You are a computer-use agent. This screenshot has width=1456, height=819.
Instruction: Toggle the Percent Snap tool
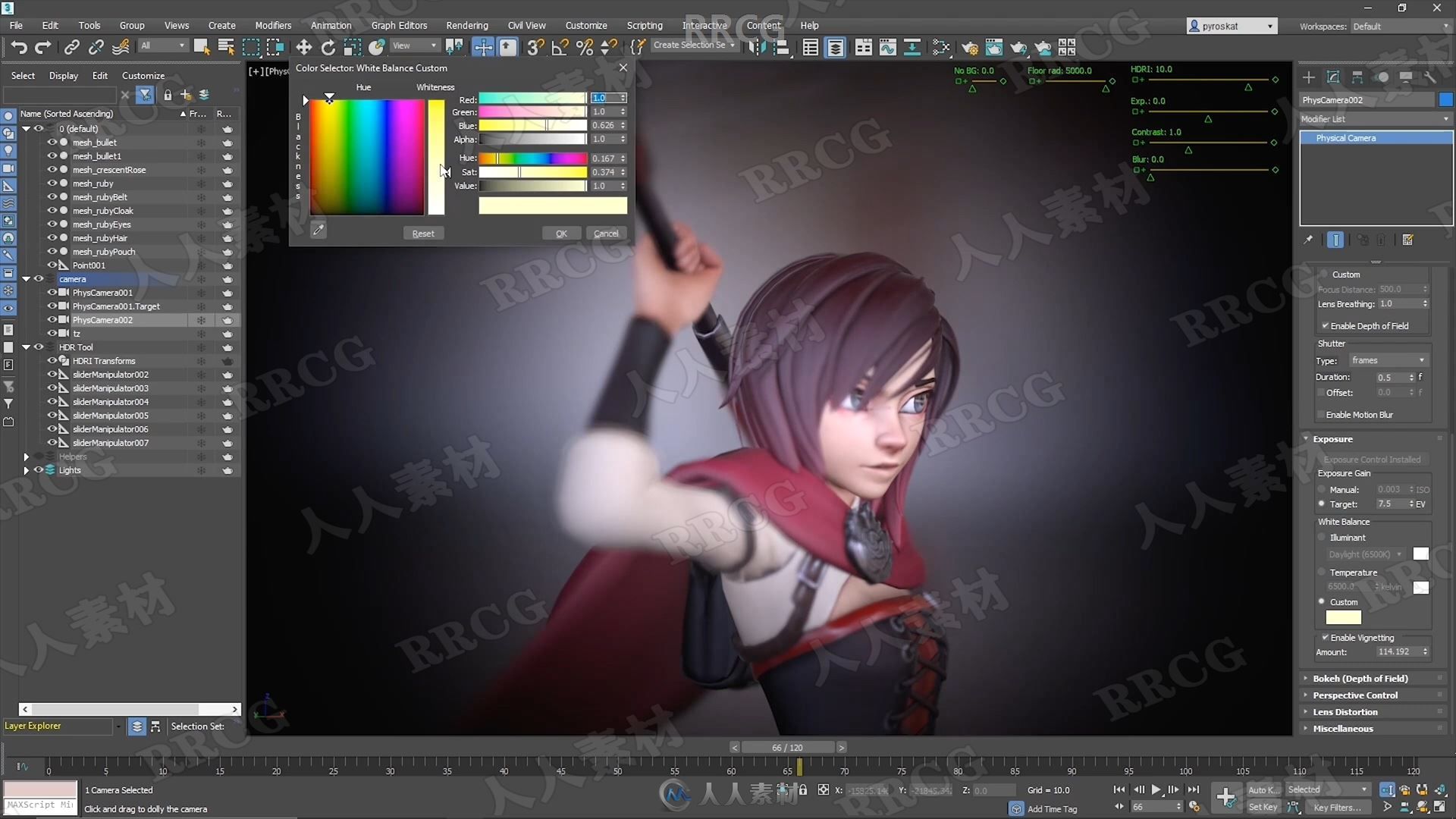coord(584,47)
